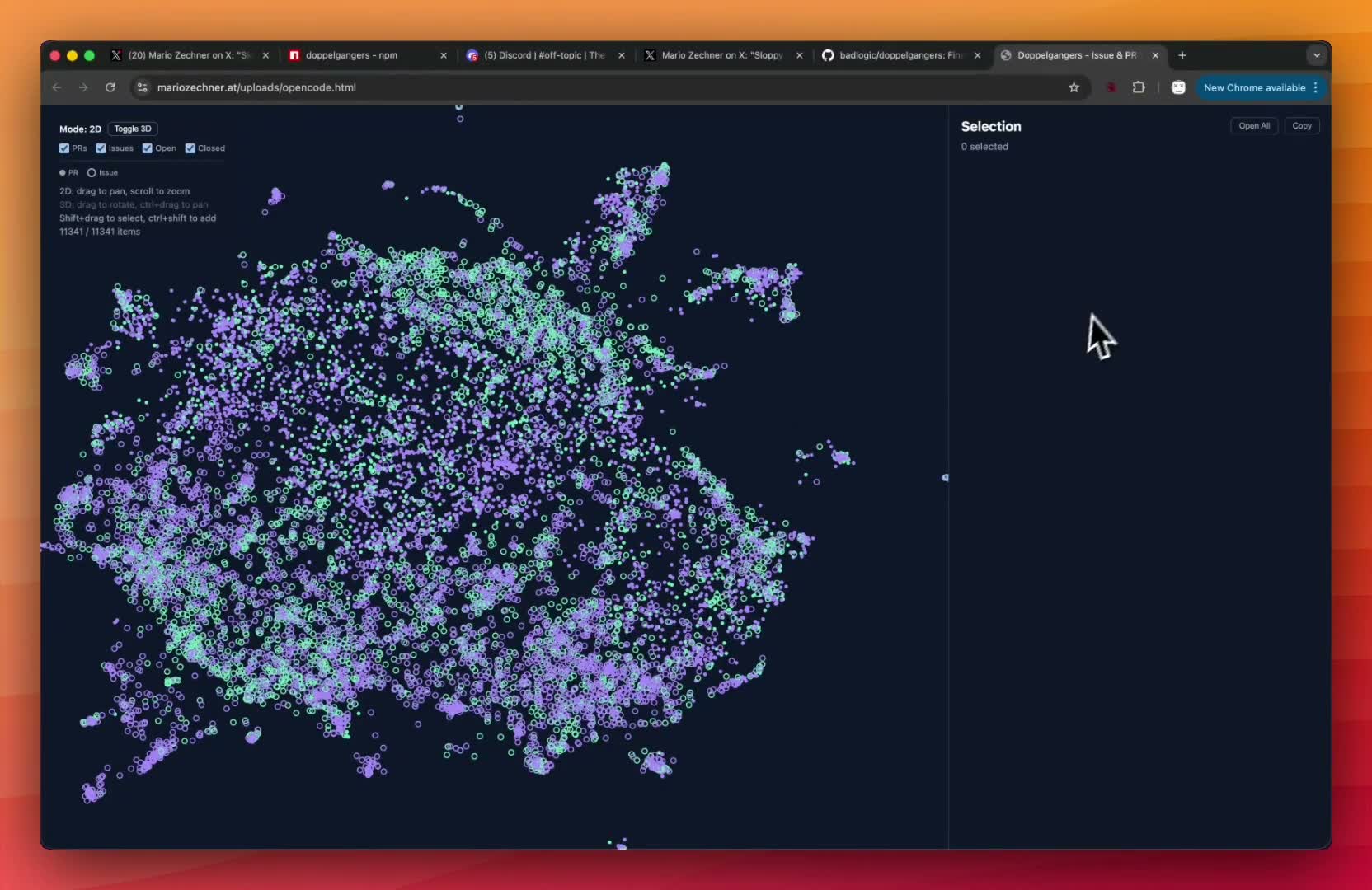Click the PR legend dot
This screenshot has width=1372, height=890.
63,173
